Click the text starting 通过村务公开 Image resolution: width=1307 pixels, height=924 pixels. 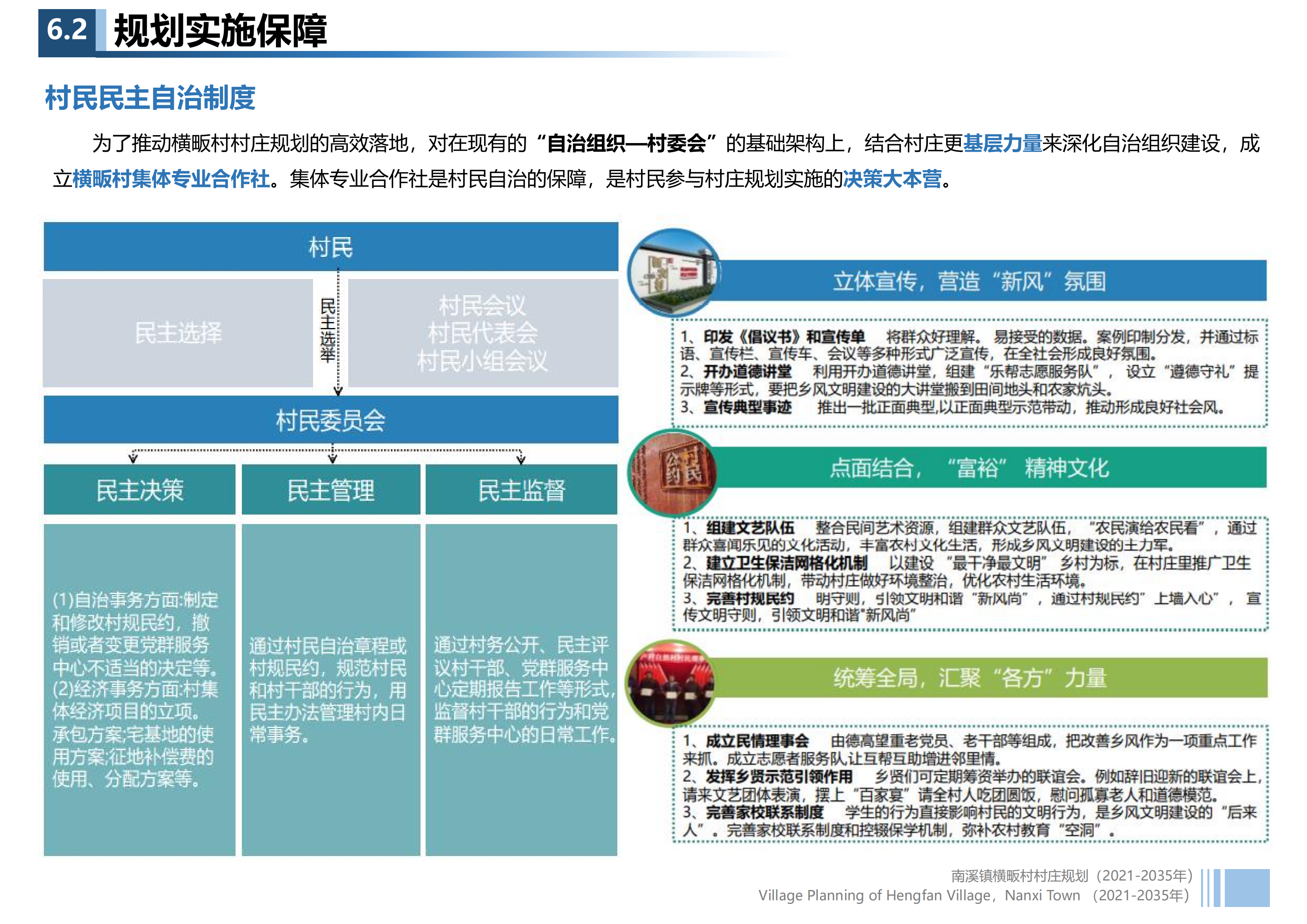coord(524,689)
